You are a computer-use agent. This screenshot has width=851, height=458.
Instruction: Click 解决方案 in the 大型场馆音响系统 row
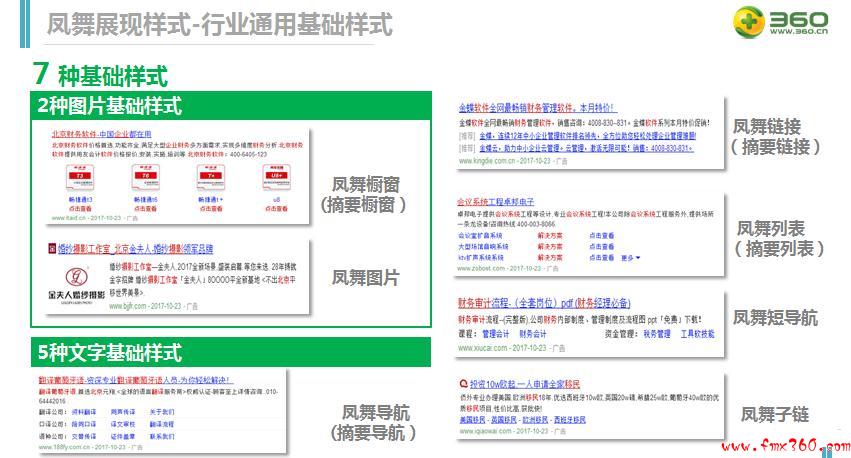pos(550,247)
